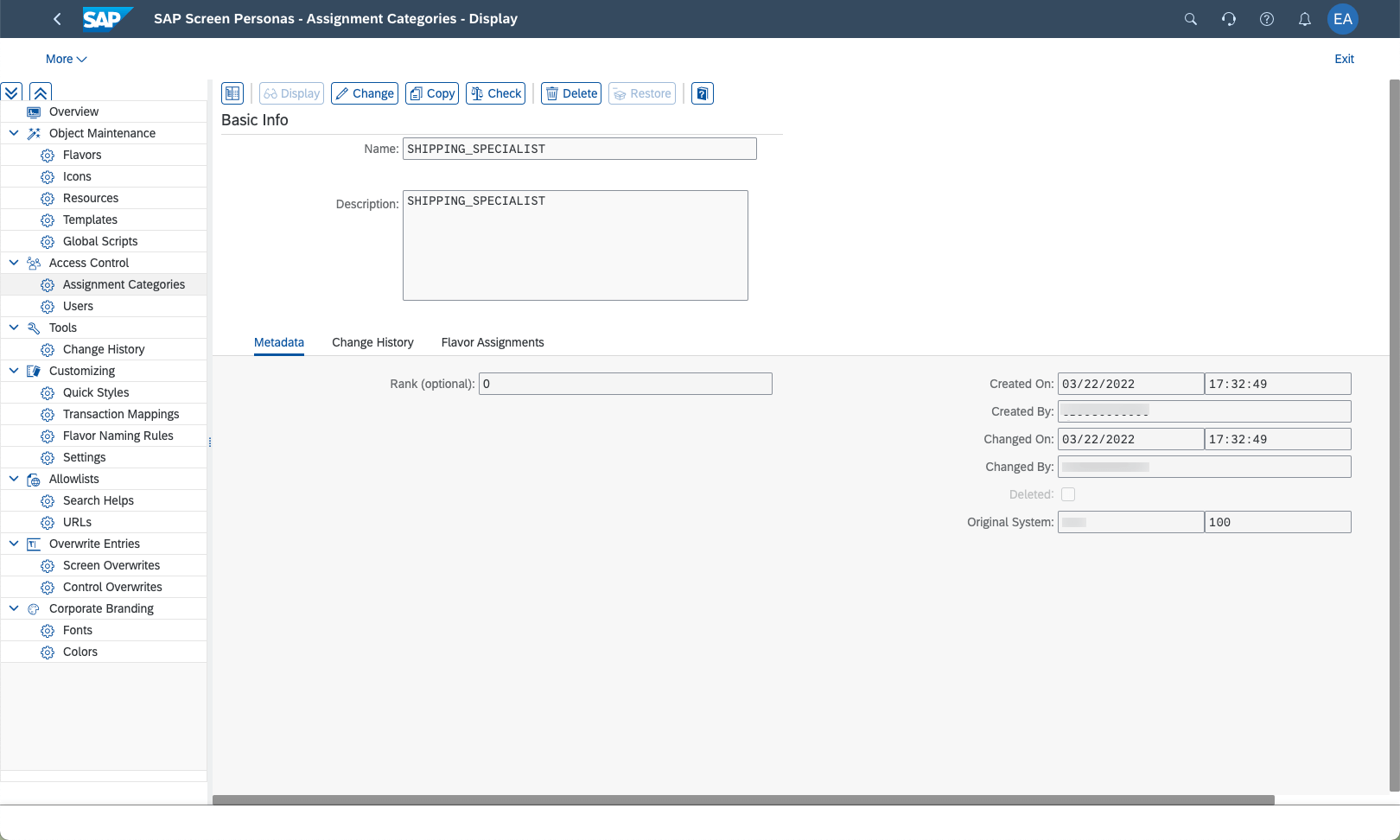Click the help question mark icon
The width and height of the screenshot is (1400, 840).
pos(1266,19)
